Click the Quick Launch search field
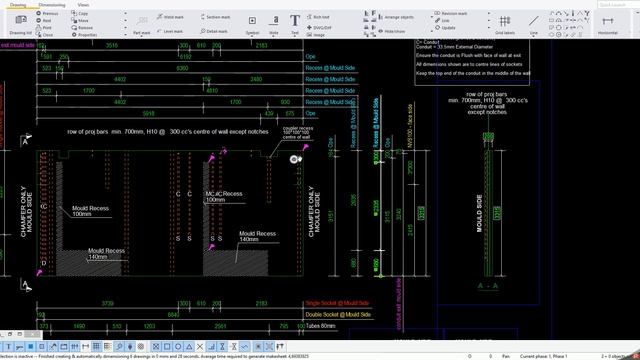Image resolution: width=640 pixels, height=360 pixels. (618, 4)
